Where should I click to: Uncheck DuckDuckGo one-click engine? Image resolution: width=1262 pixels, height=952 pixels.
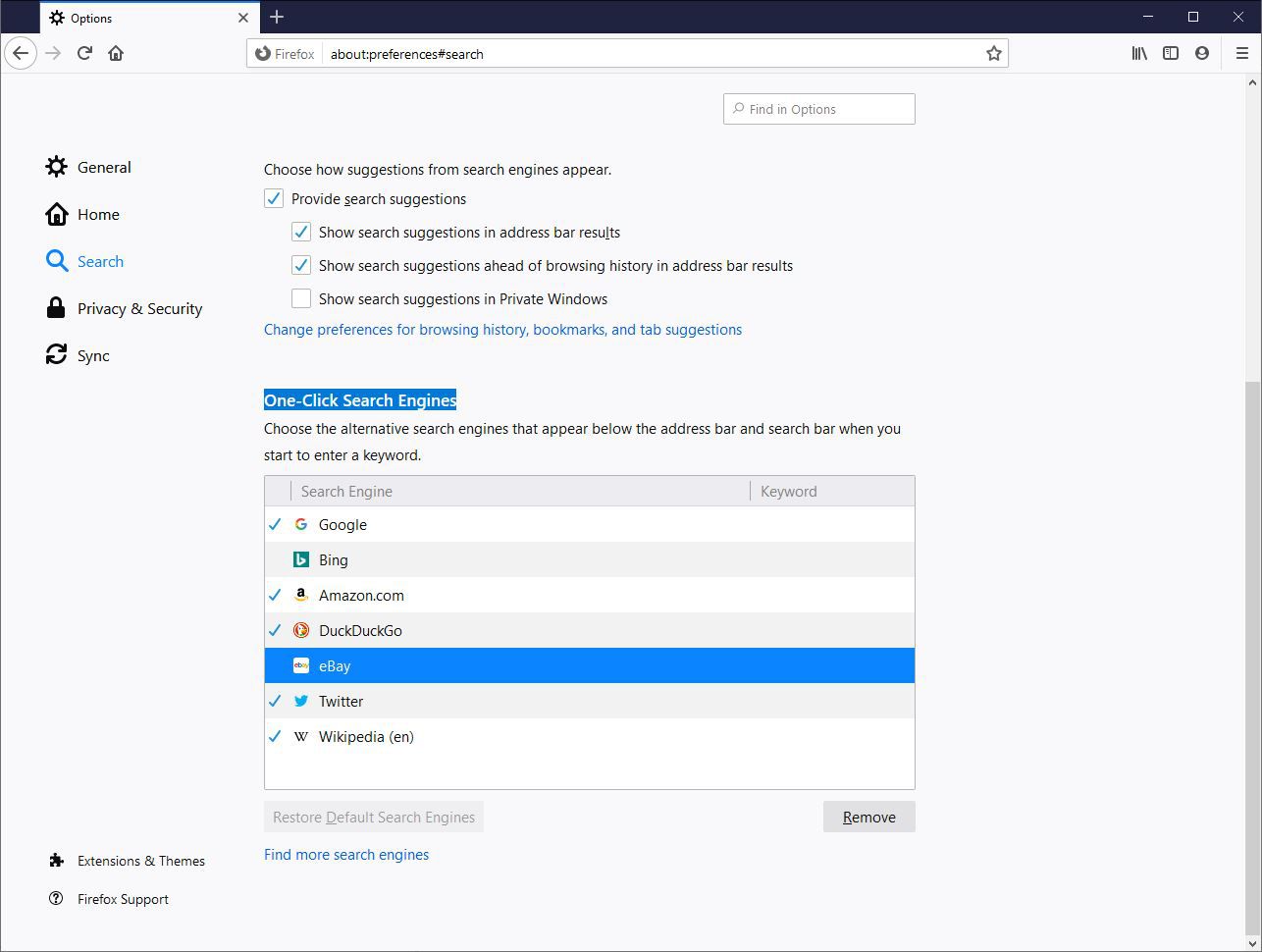[276, 630]
